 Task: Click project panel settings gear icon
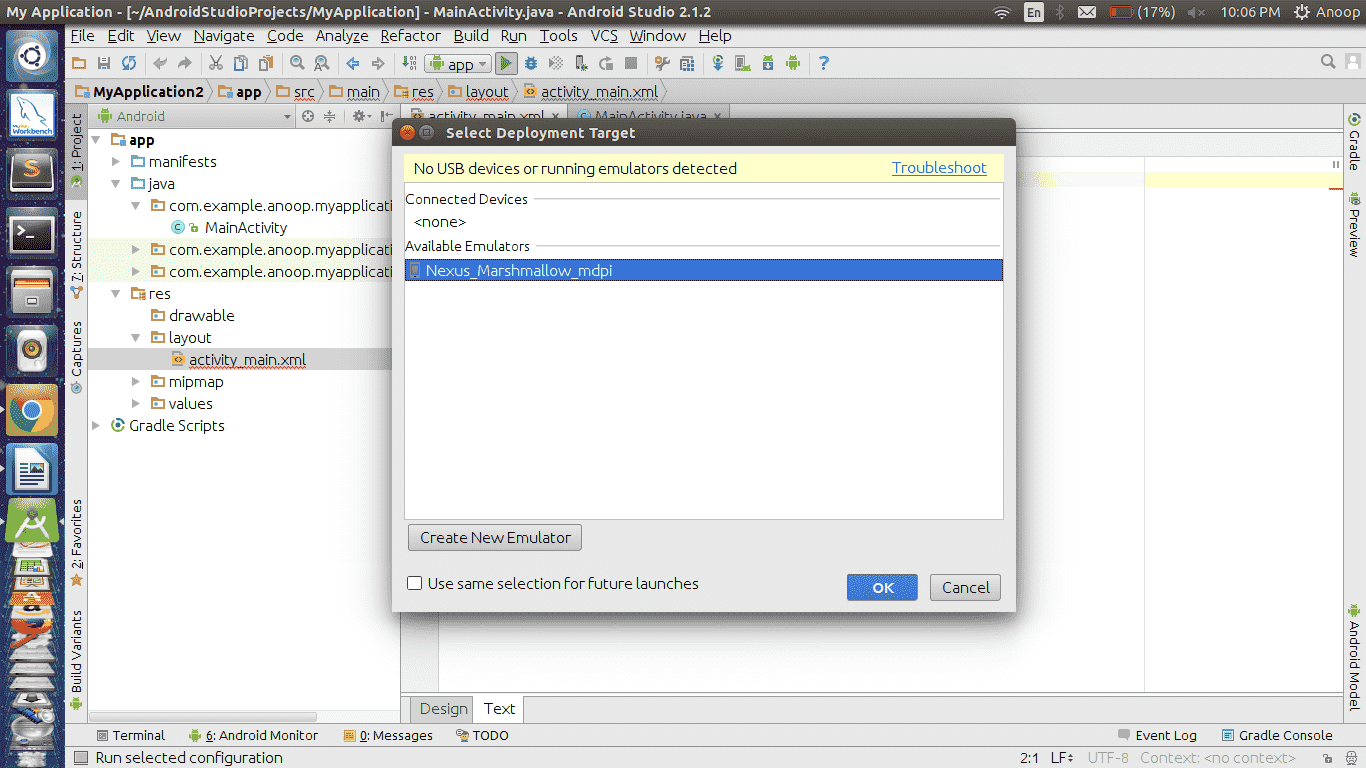pos(359,116)
